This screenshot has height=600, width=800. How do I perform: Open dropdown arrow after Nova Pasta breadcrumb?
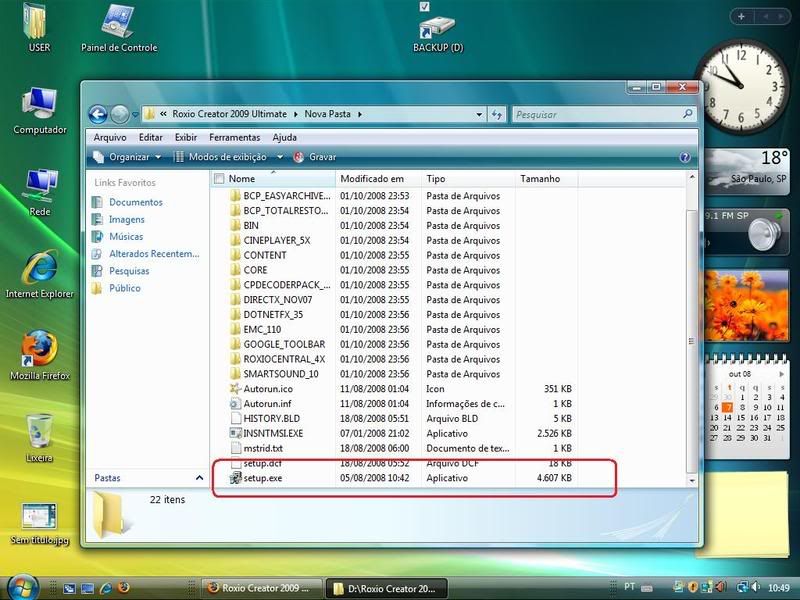(x=360, y=114)
